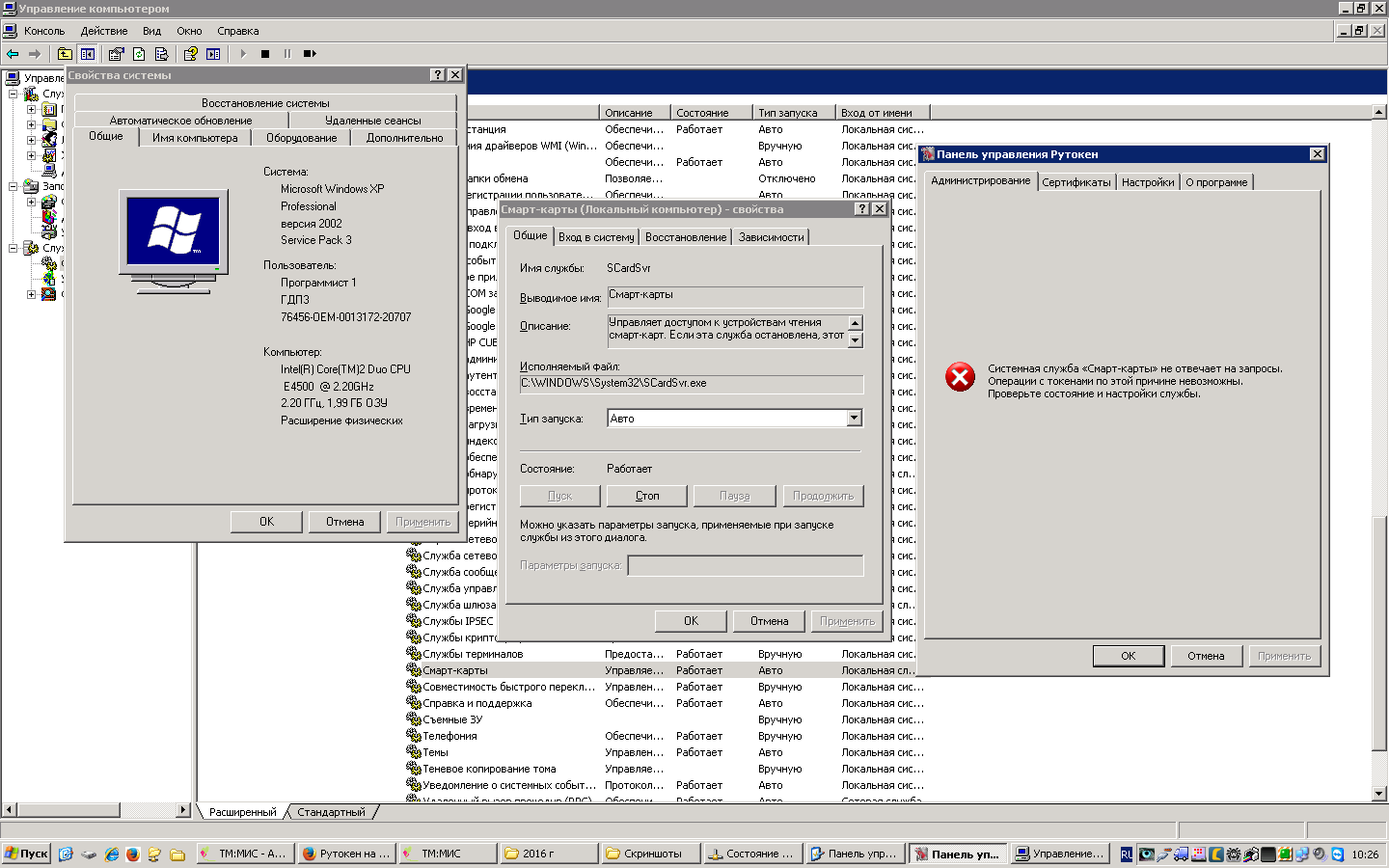The width and height of the screenshot is (1389, 868).
Task: Stop the service using the toolbar square icon
Action: pyautogui.click(x=265, y=54)
